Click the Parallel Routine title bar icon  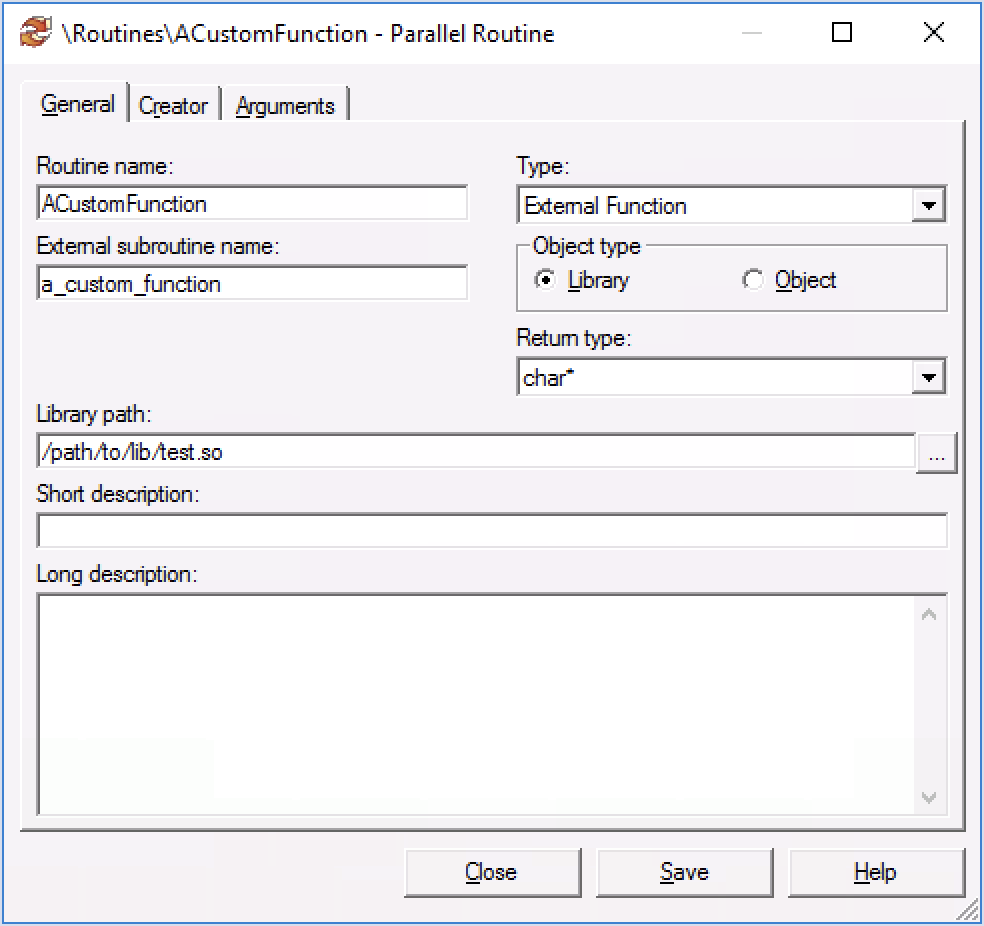[35, 33]
